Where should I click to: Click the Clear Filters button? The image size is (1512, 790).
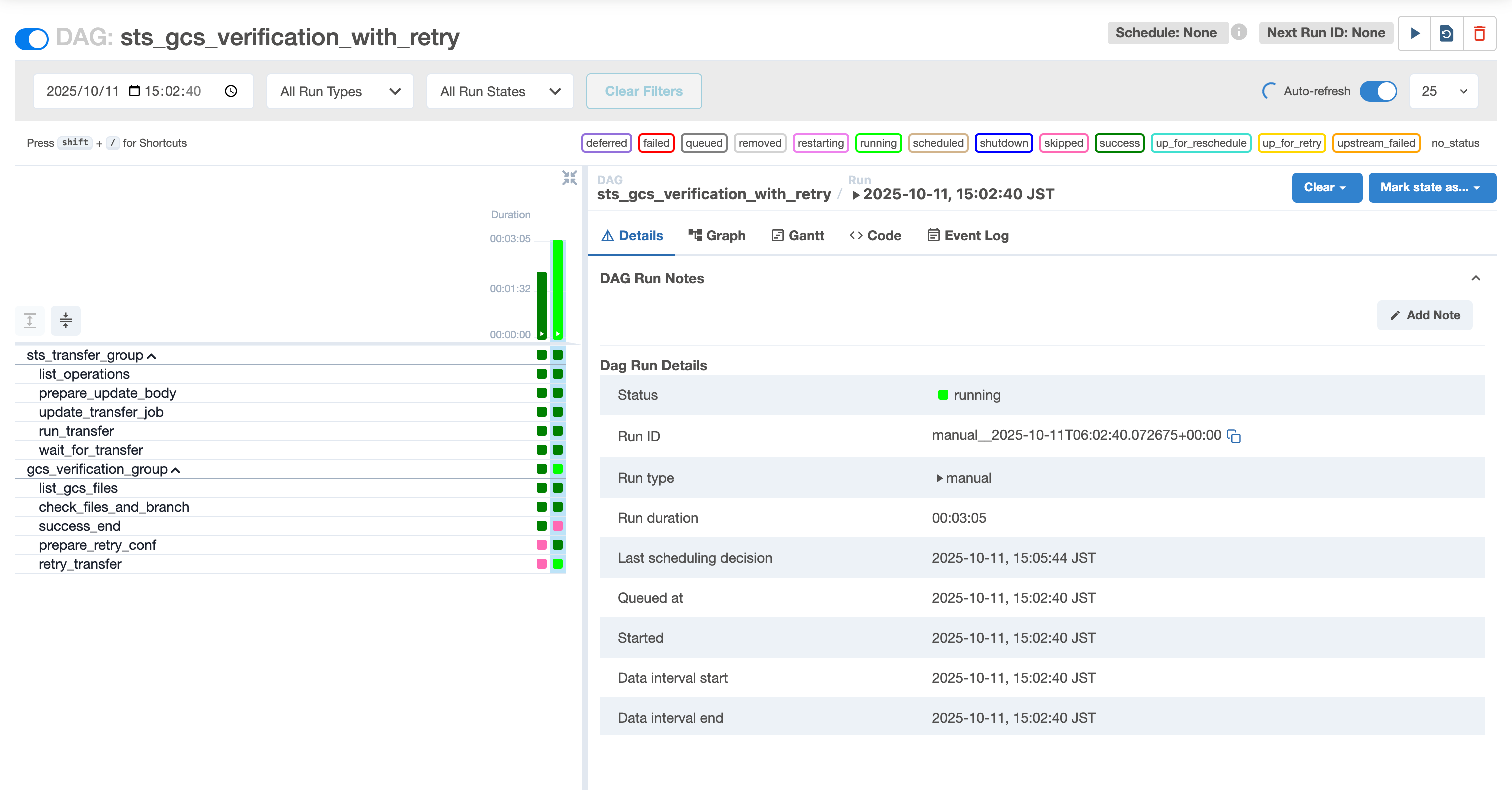pos(644,91)
